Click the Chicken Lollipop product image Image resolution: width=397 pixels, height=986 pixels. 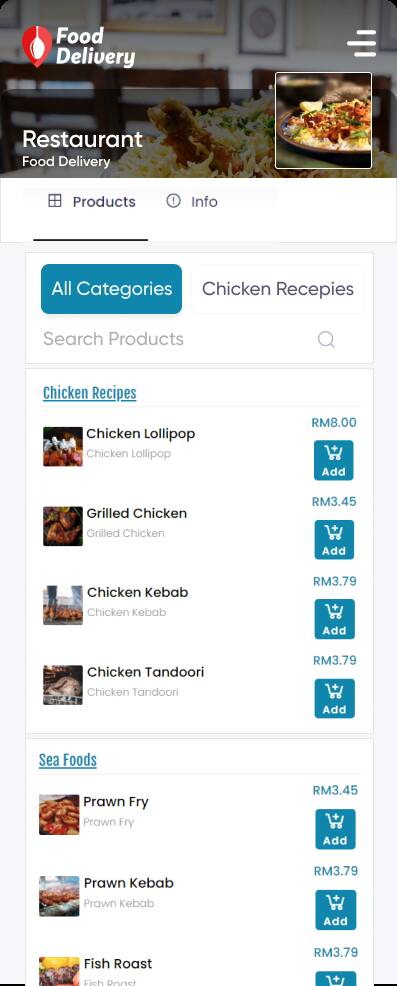pos(63,446)
